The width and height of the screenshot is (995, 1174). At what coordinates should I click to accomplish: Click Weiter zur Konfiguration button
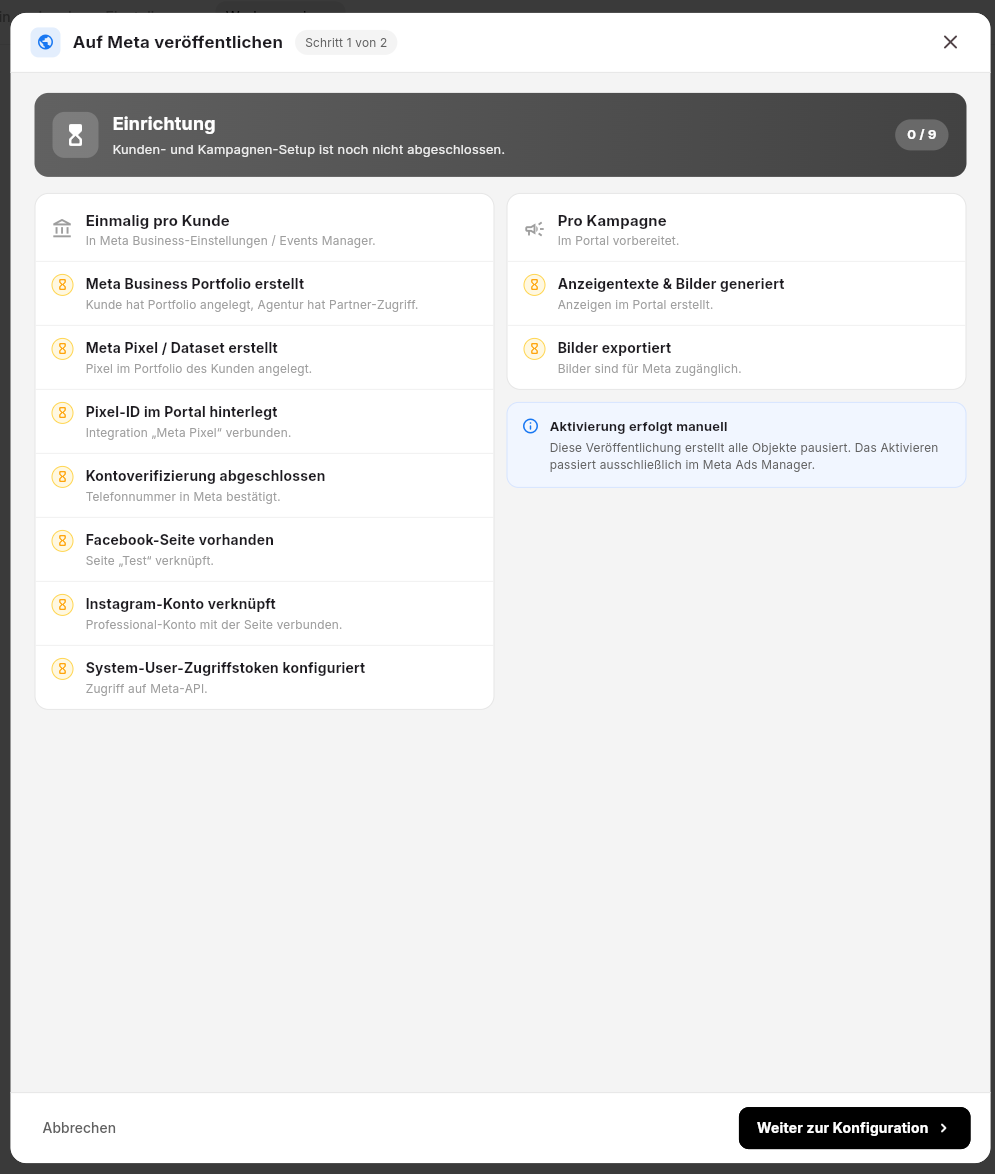(x=854, y=1128)
